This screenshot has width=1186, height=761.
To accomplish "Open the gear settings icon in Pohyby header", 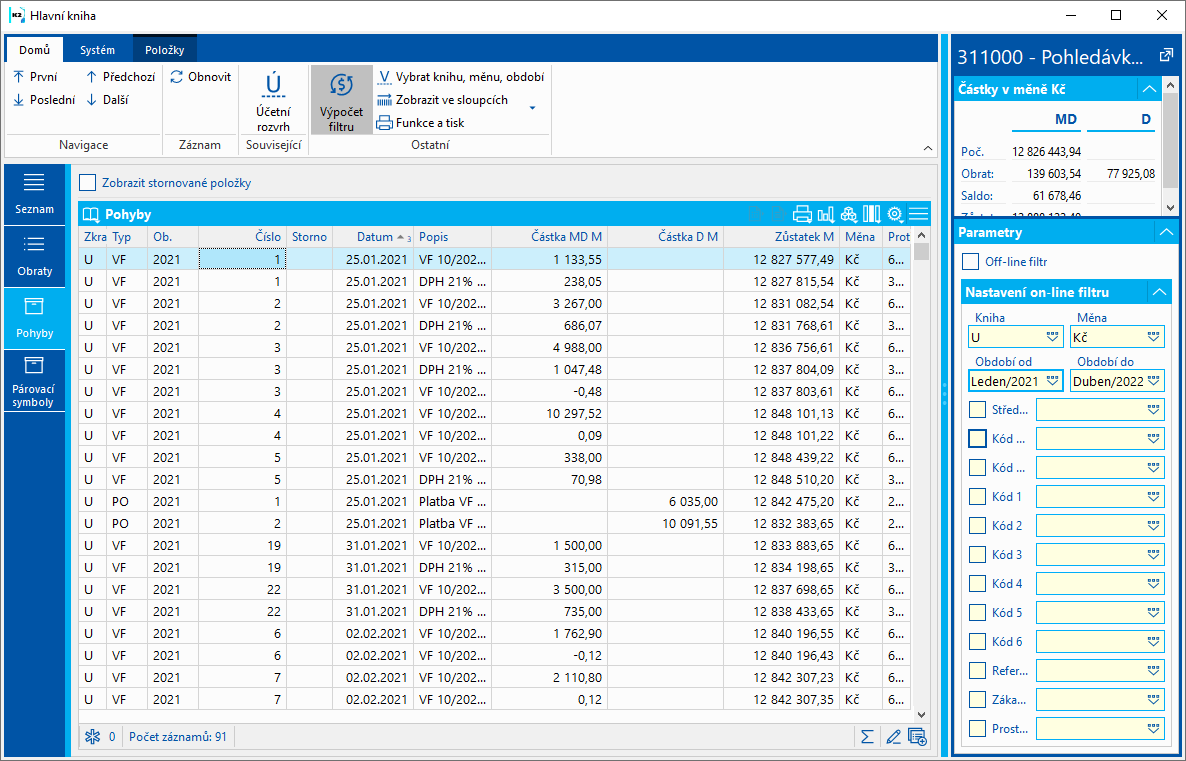I will point(895,214).
